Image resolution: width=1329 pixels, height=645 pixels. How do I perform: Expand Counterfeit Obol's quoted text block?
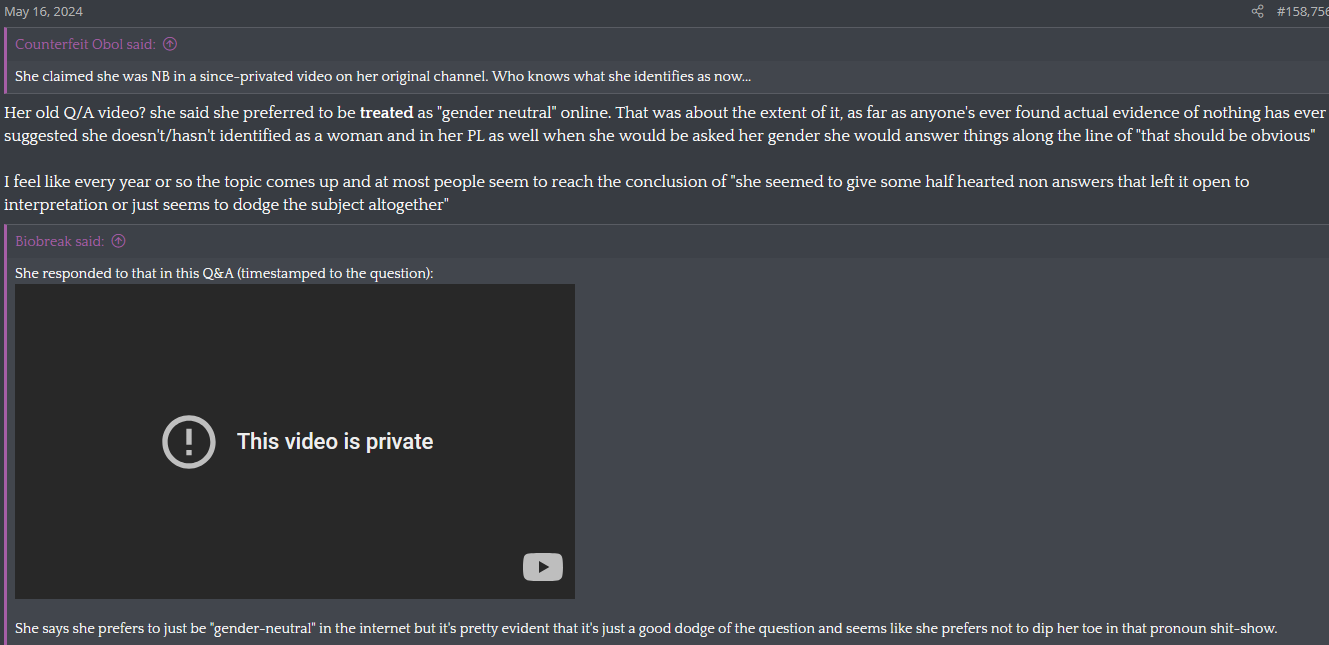pos(382,77)
